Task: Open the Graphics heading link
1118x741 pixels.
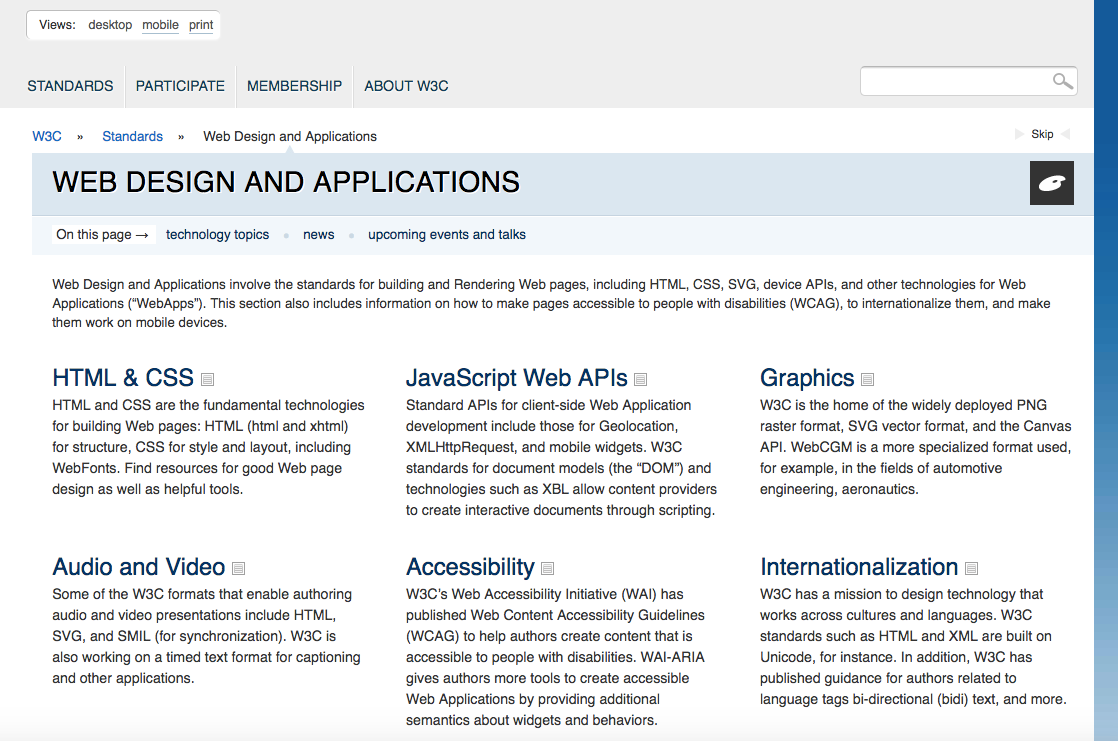Action: [x=807, y=378]
